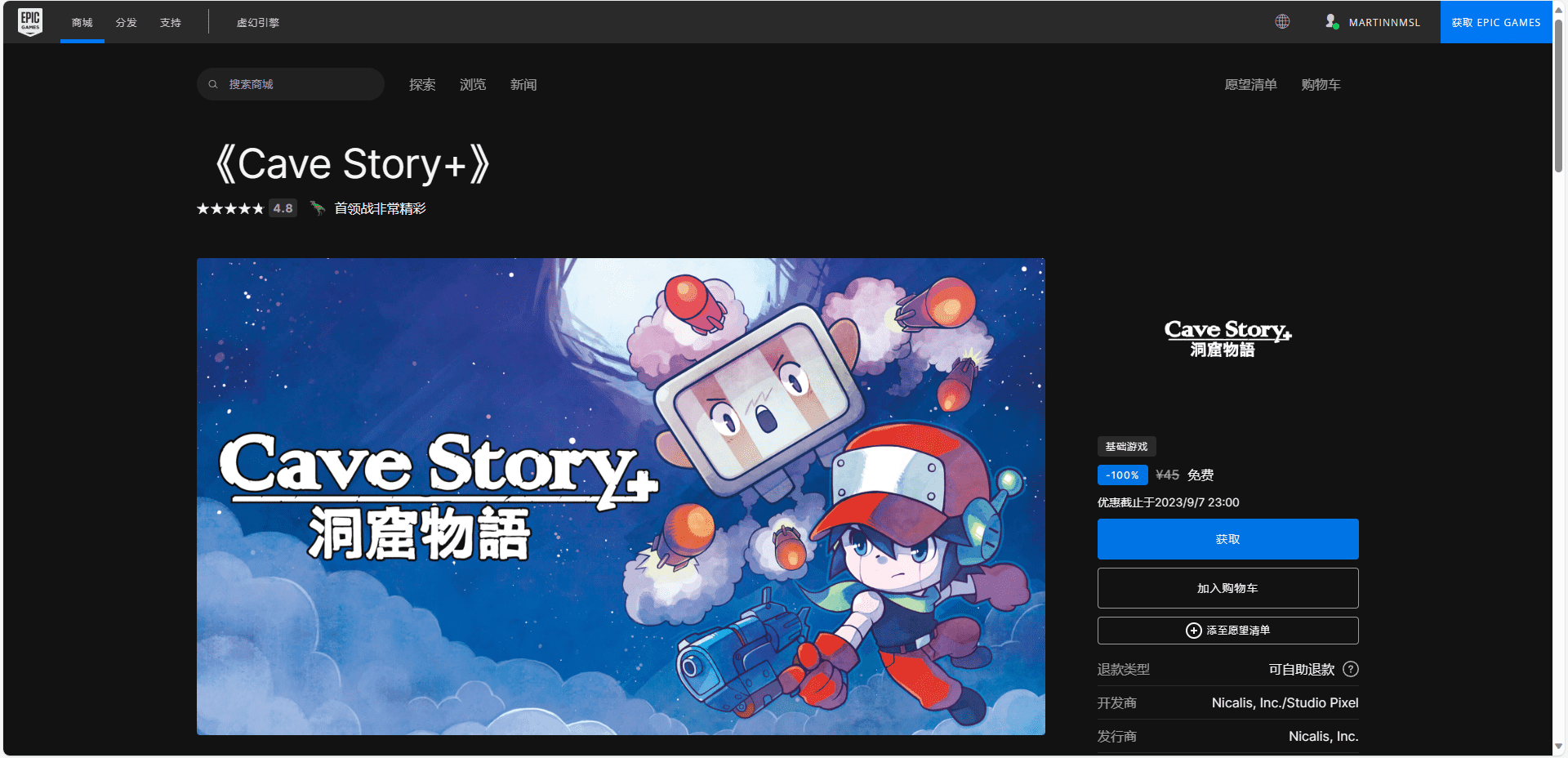This screenshot has width=1568, height=758.
Task: Click the plus icon on the wishlist button
Action: click(1194, 631)
